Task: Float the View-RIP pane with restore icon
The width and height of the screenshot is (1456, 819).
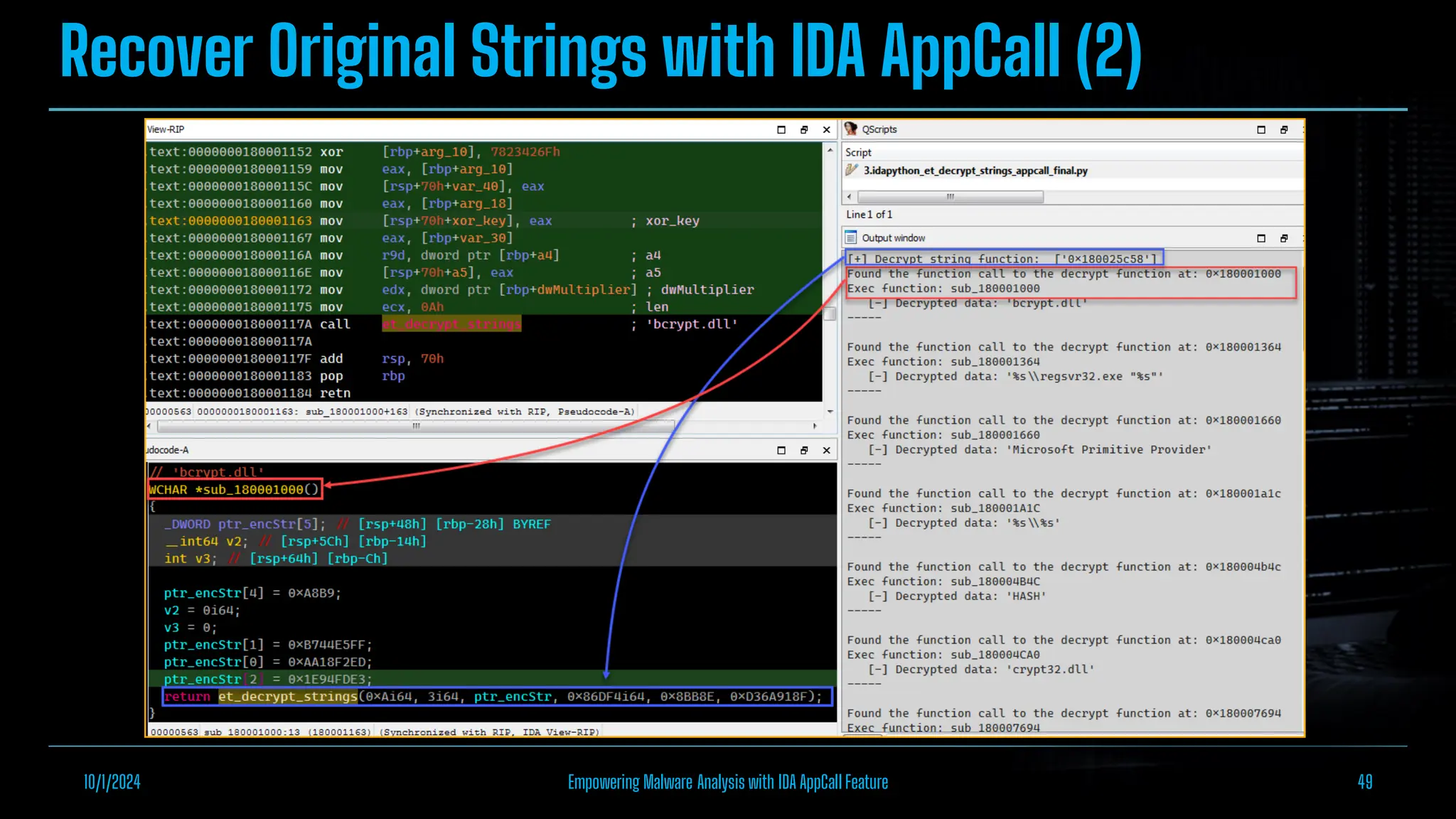Action: click(x=804, y=129)
